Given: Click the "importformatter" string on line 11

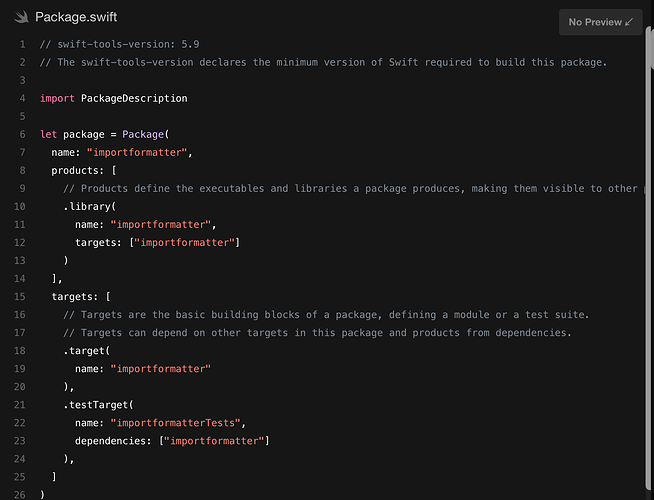Looking at the screenshot, I should (x=161, y=224).
